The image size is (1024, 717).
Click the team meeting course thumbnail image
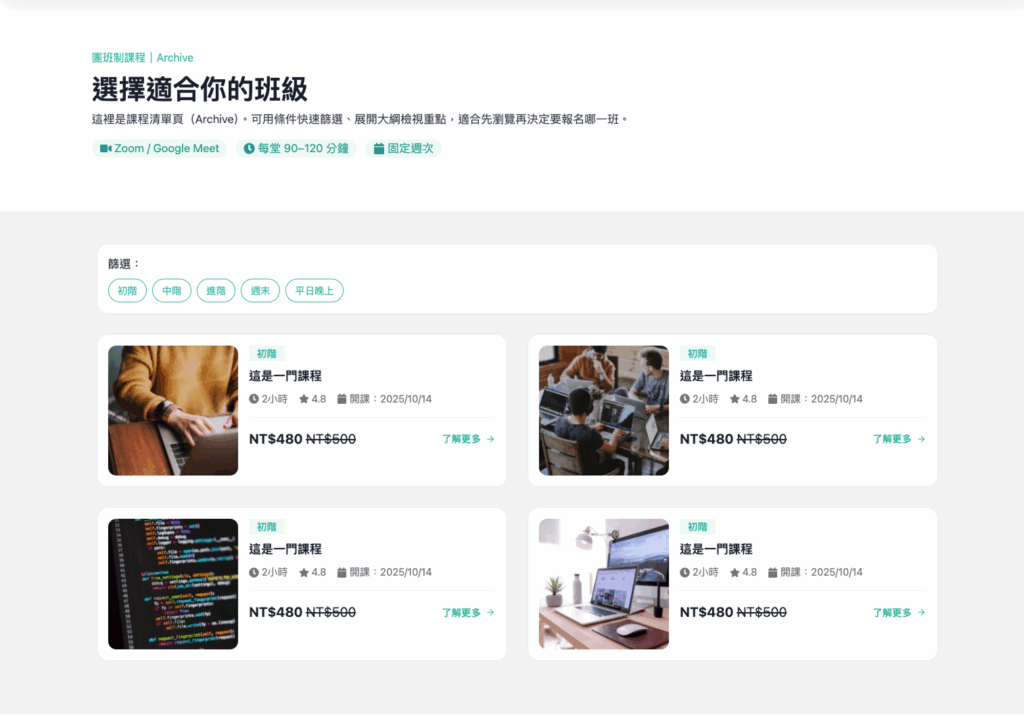(604, 410)
